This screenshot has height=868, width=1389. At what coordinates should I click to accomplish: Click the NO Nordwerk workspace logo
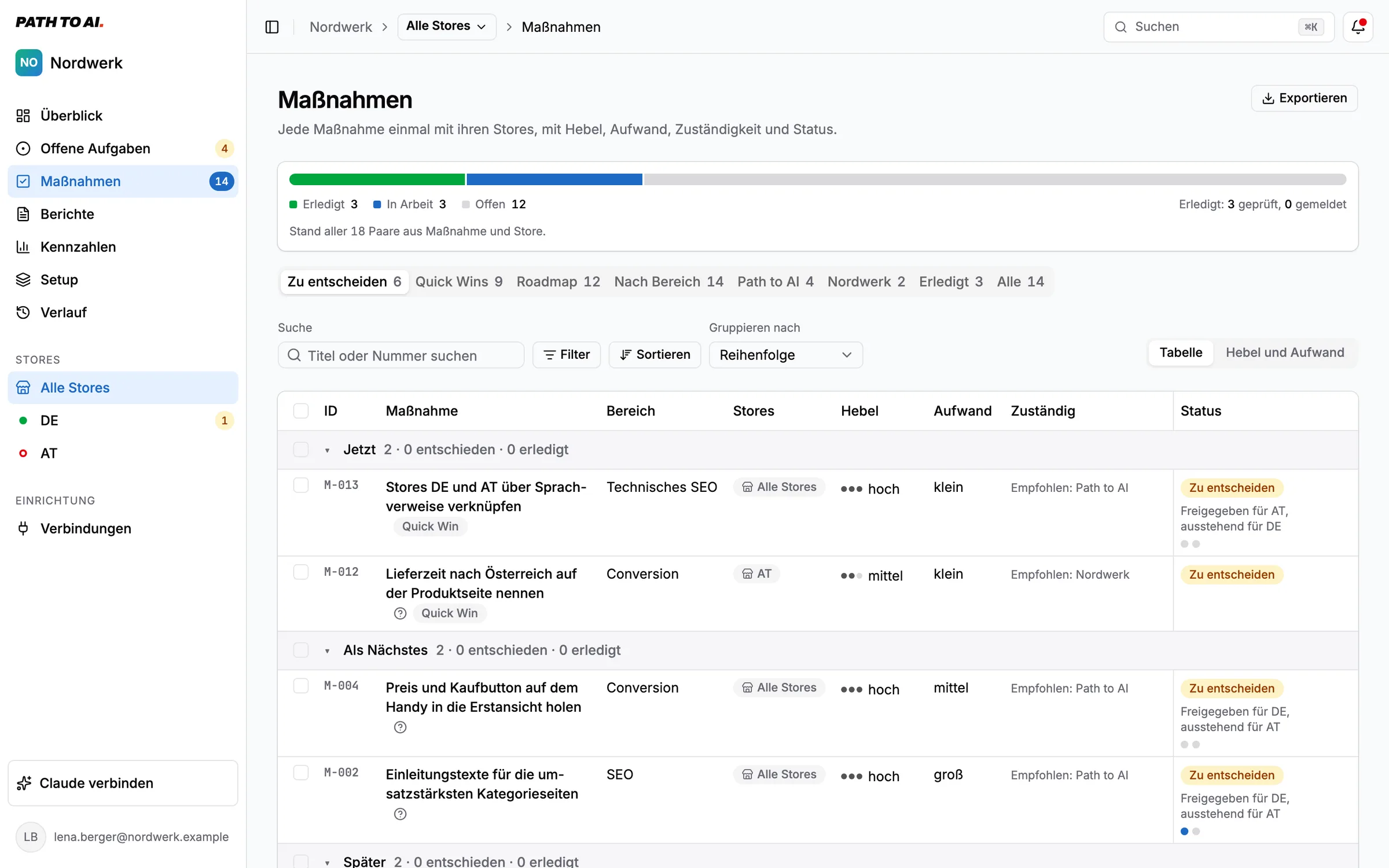coord(29,62)
